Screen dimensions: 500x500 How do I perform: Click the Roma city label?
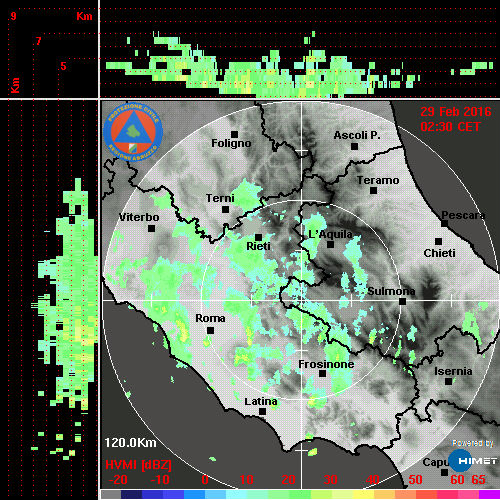pos(210,318)
